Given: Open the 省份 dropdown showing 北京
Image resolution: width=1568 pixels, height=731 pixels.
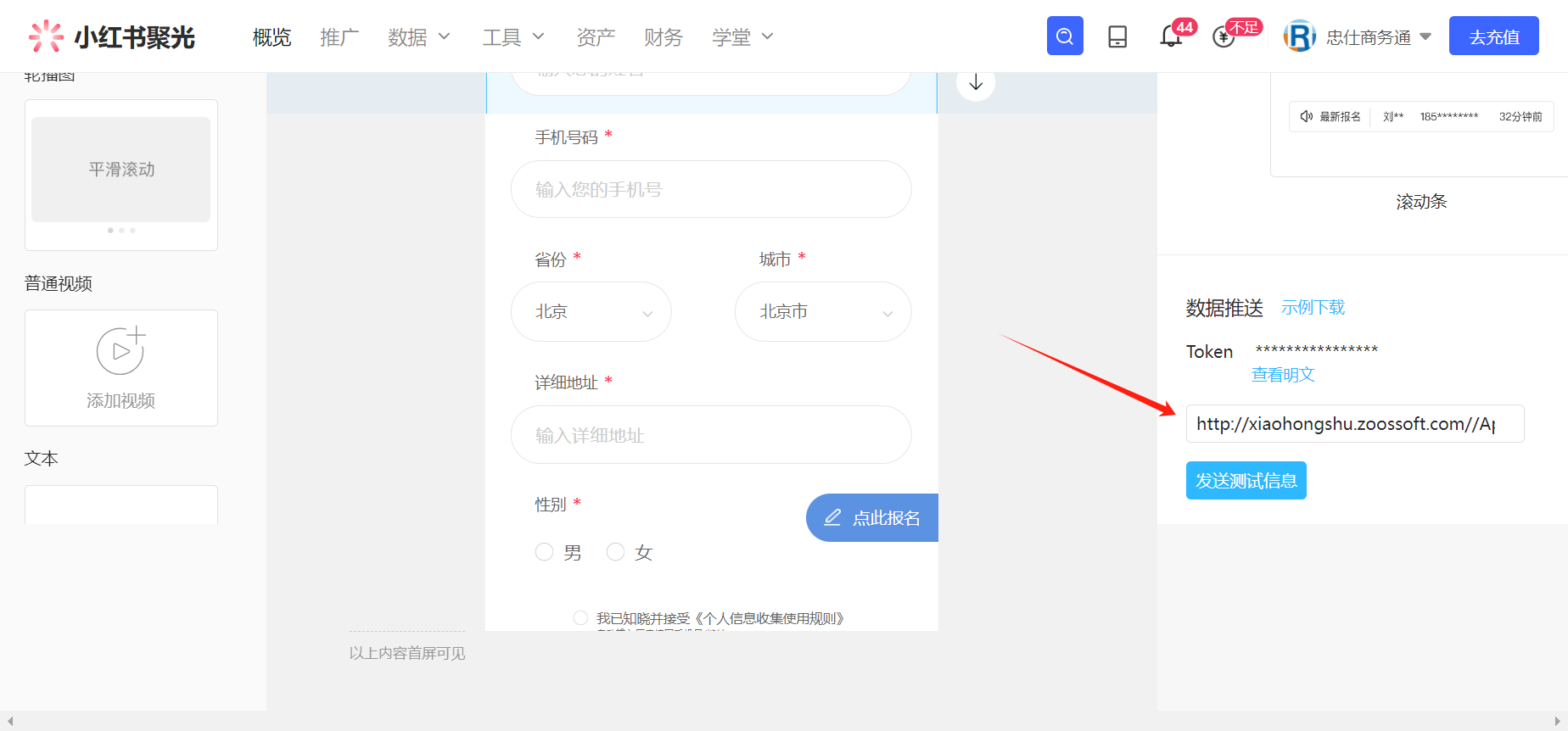Looking at the screenshot, I should [591, 312].
